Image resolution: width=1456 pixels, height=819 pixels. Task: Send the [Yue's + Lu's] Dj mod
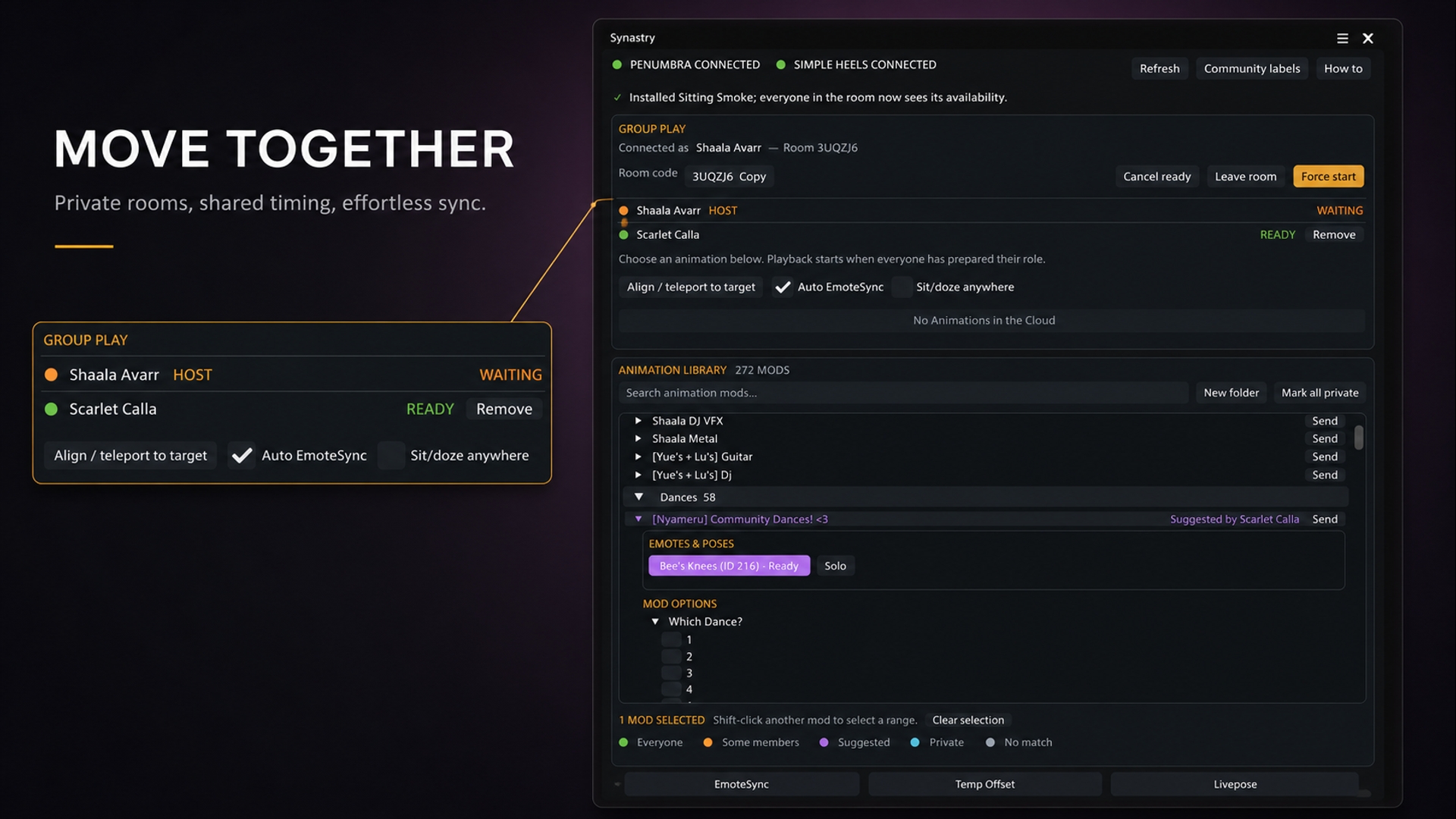point(1325,475)
